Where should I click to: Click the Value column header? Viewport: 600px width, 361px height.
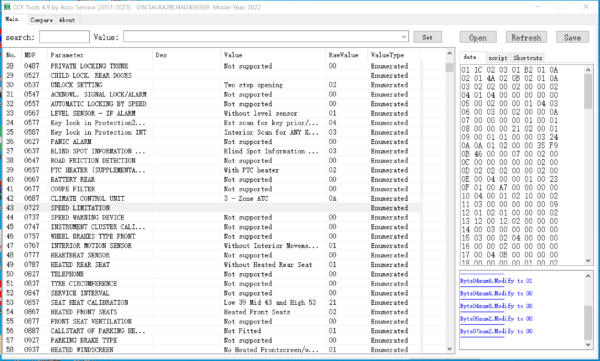(273, 55)
